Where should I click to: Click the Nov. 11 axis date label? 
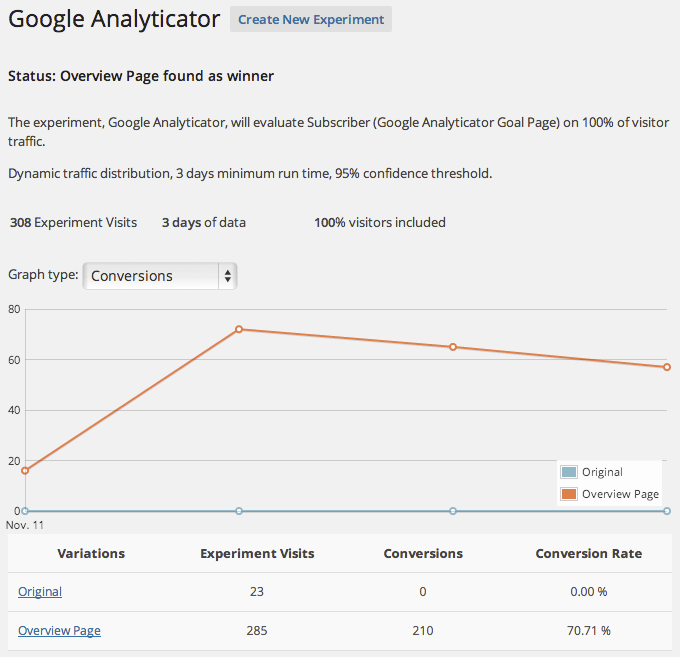tap(25, 525)
